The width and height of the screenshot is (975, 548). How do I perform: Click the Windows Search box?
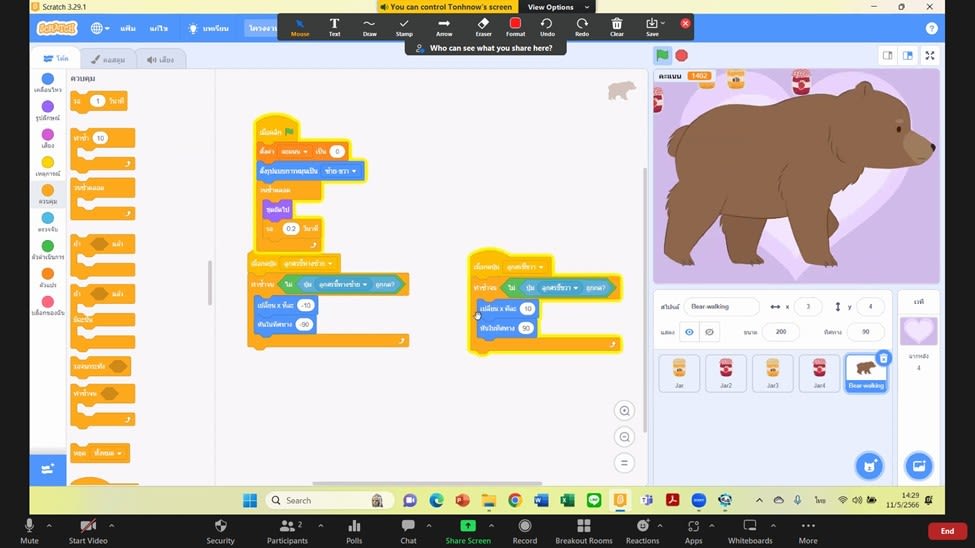coord(328,500)
